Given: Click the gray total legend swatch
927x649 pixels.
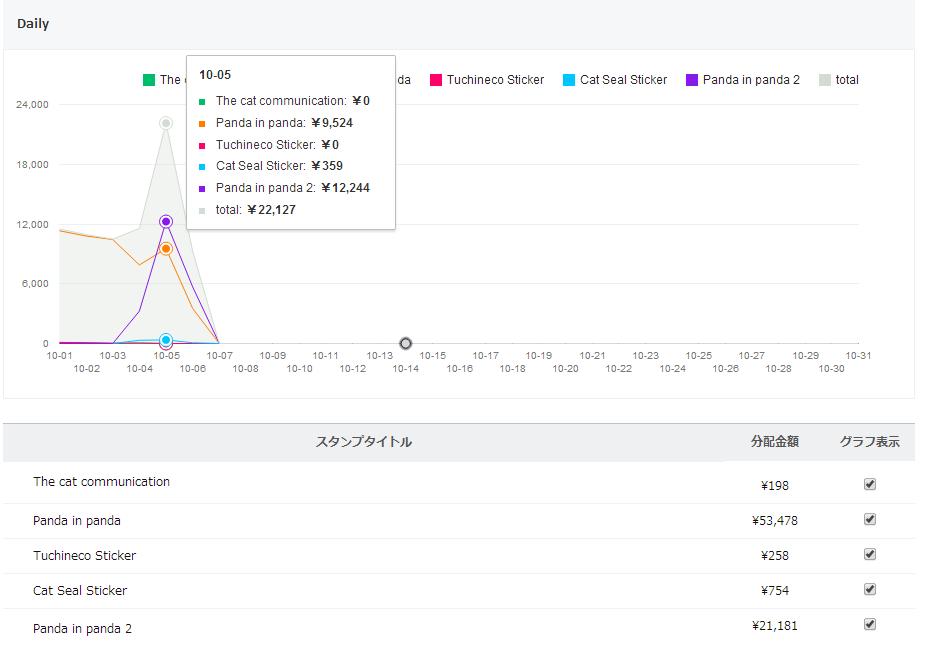Looking at the screenshot, I should (825, 80).
